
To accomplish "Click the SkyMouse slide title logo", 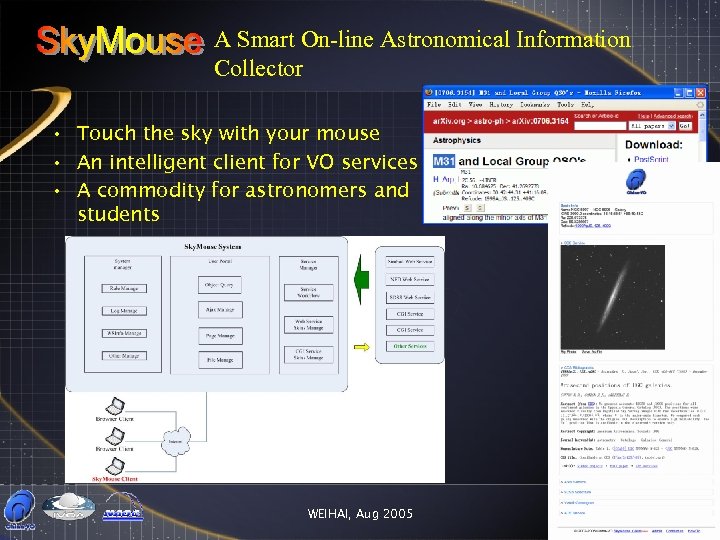I will pyautogui.click(x=120, y=42).
